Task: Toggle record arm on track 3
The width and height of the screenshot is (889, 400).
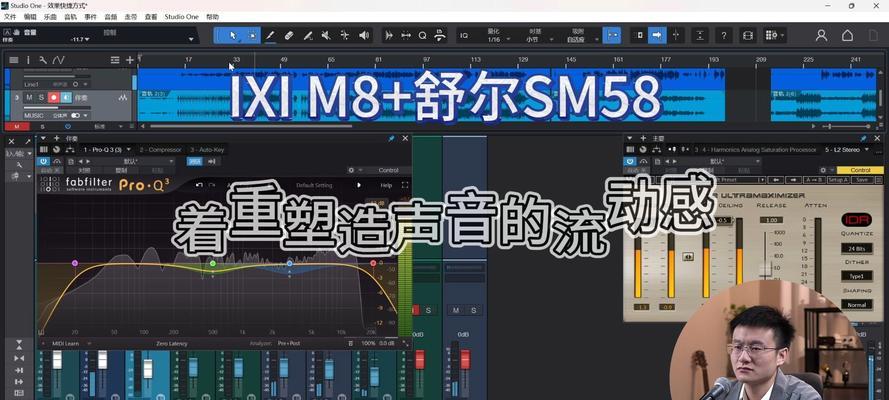Action: point(53,97)
